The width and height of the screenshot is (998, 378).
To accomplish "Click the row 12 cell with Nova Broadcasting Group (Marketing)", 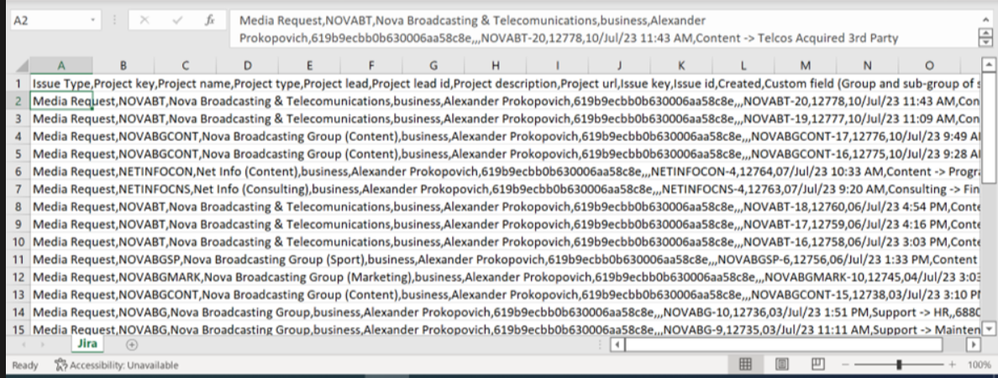I will 505,277.
